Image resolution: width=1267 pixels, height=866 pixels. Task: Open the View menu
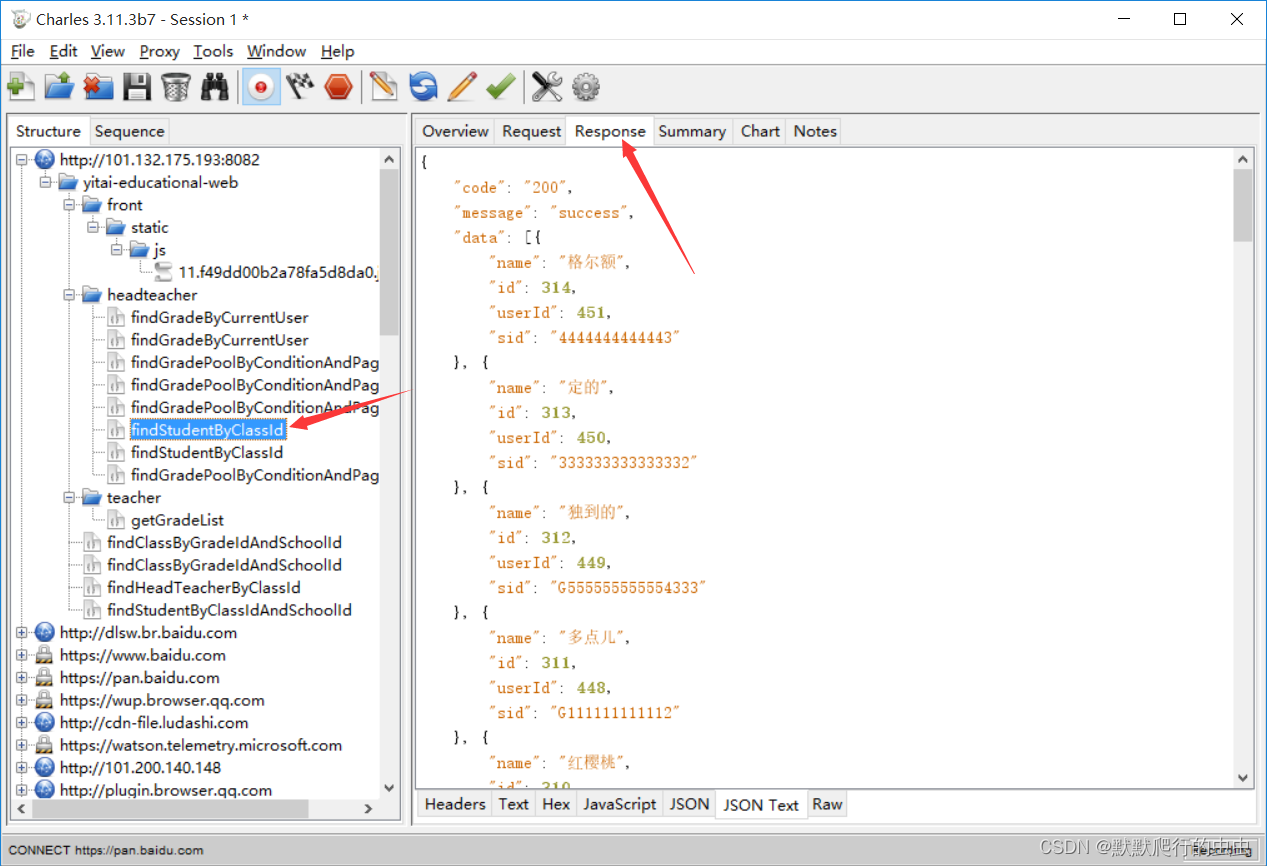tap(108, 51)
